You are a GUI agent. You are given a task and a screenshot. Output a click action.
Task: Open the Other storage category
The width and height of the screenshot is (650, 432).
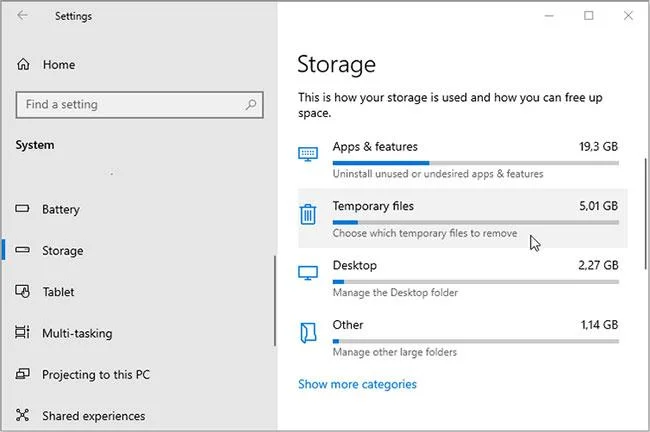pyautogui.click(x=463, y=337)
